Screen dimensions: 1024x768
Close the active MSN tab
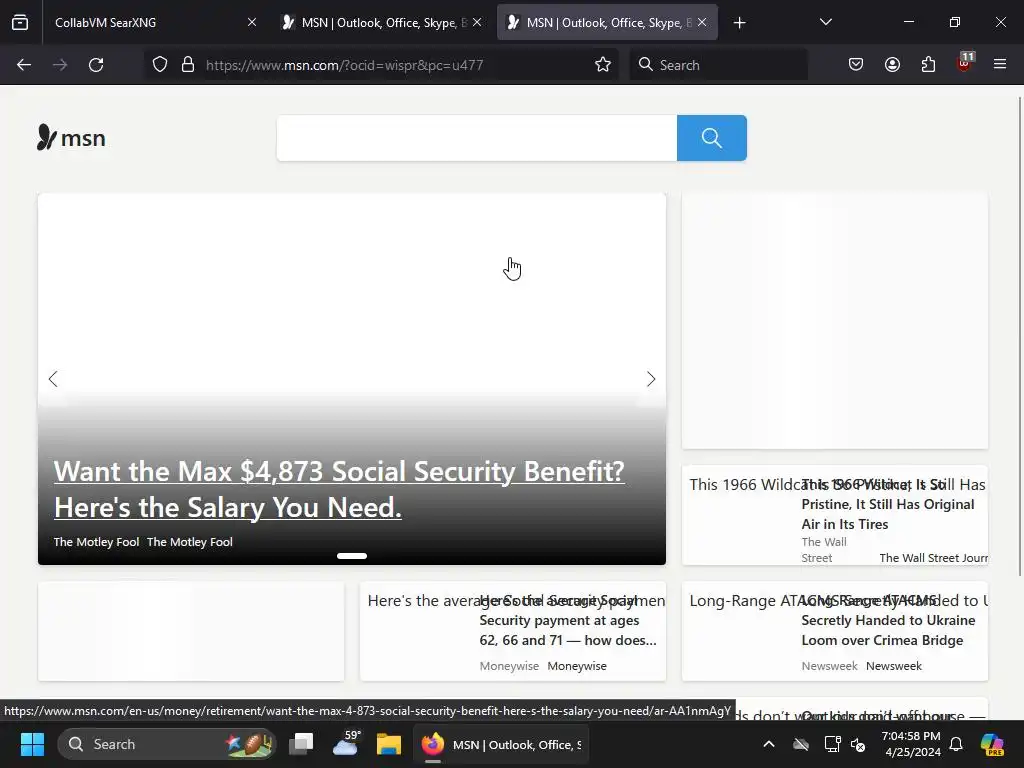tap(702, 22)
